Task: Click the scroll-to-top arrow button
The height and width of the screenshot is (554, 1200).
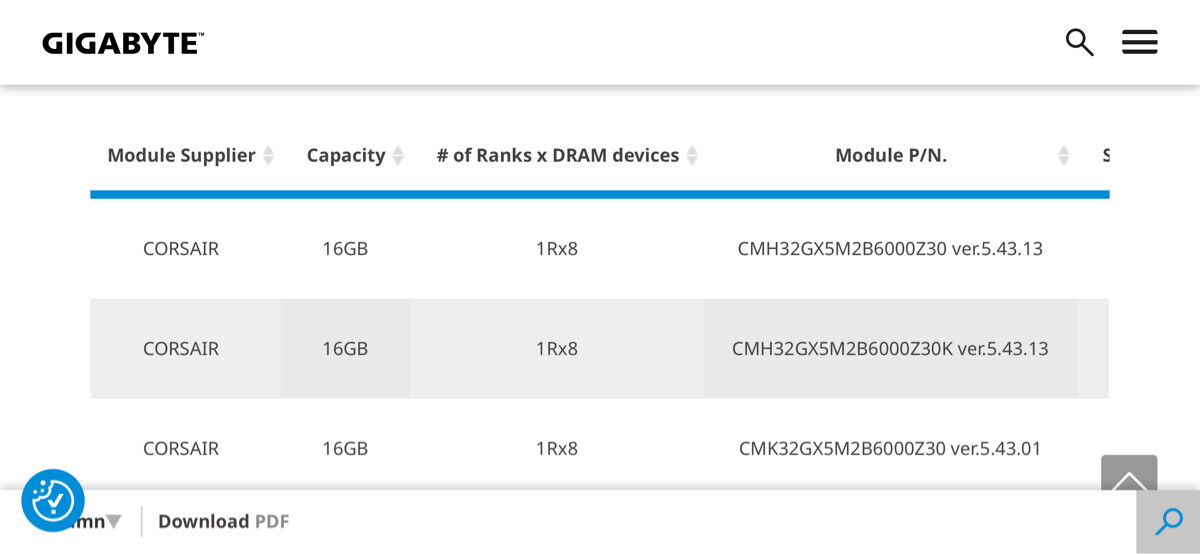Action: coord(1129,476)
